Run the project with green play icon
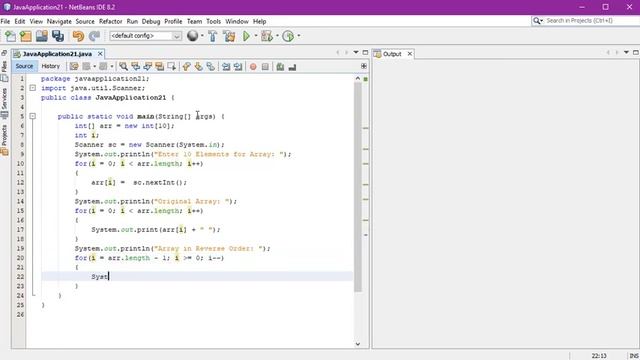The image size is (640, 360). tap(247, 36)
